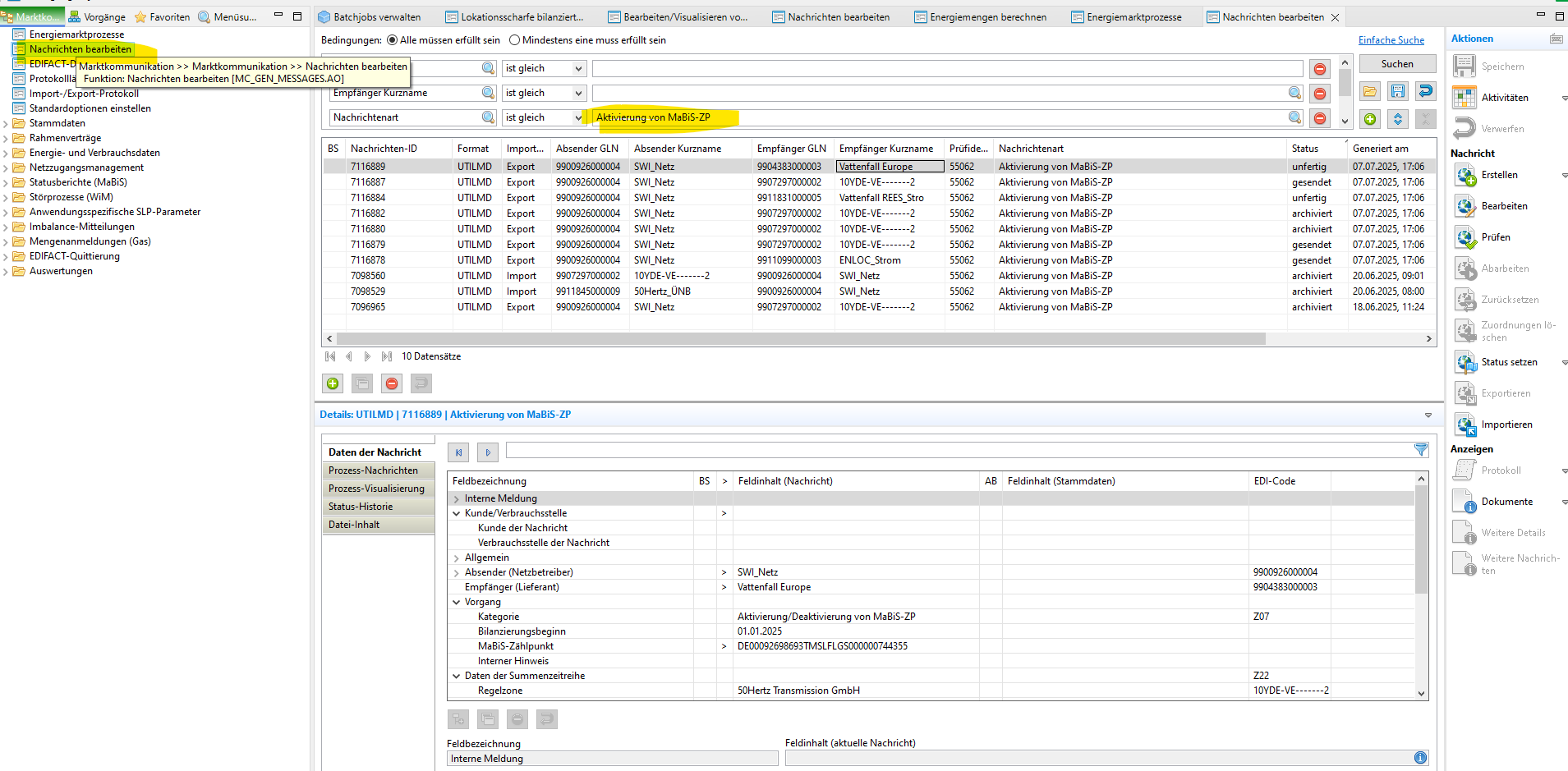Collapse the Vorgang section in details
1568x771 pixels.
pyautogui.click(x=457, y=603)
